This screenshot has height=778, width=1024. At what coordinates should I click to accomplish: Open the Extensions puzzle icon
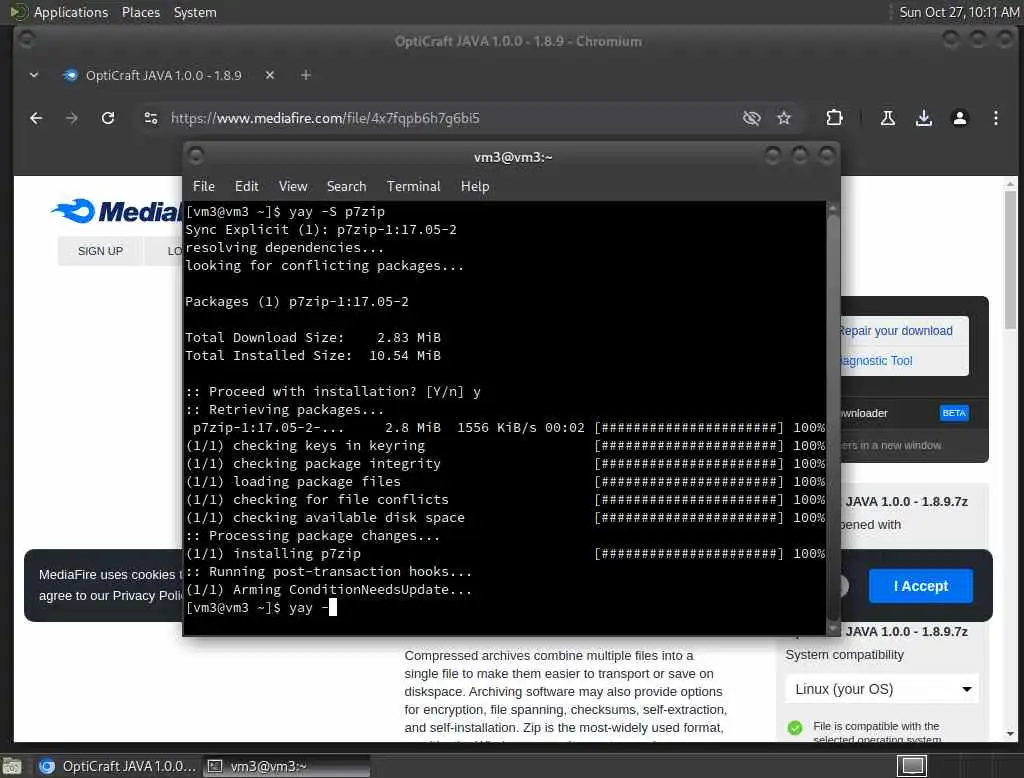coord(834,118)
